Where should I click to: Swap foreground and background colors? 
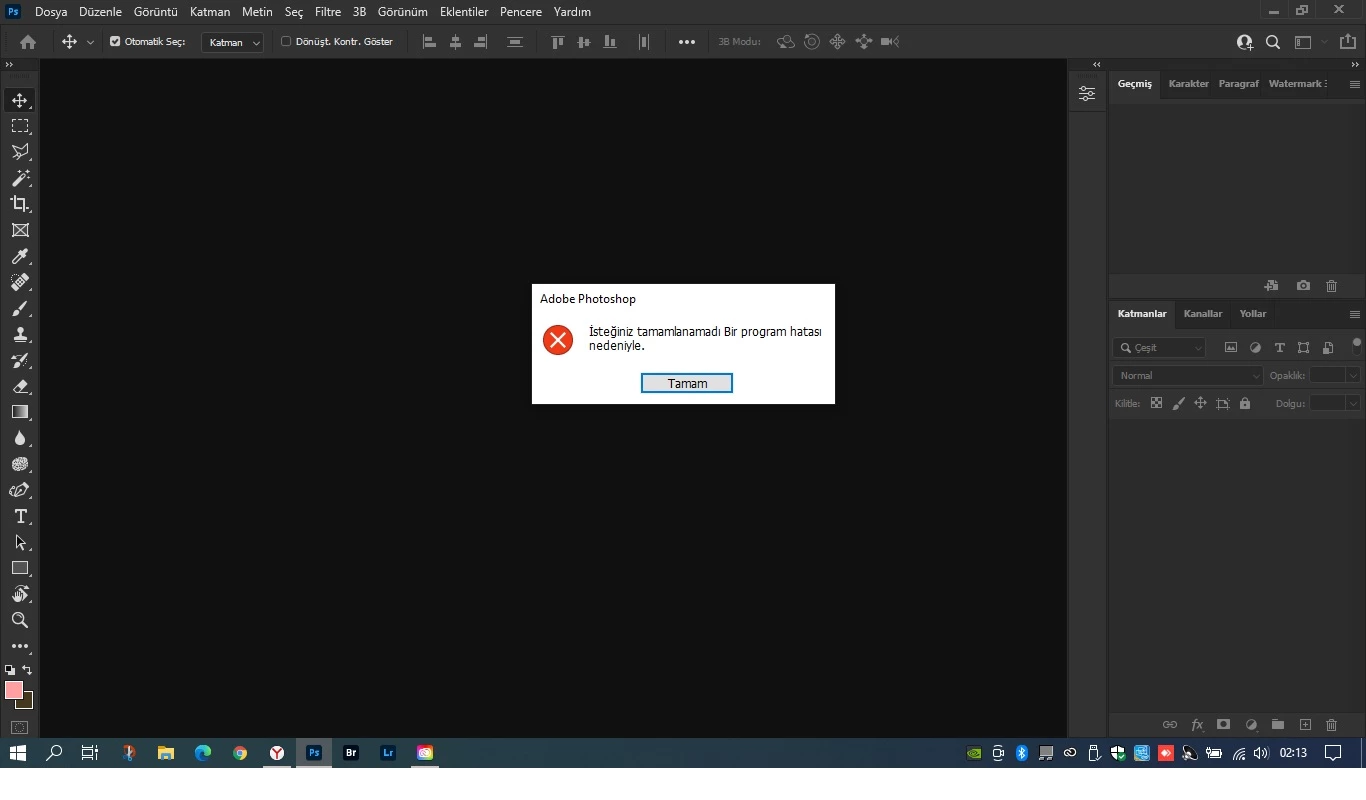27,670
